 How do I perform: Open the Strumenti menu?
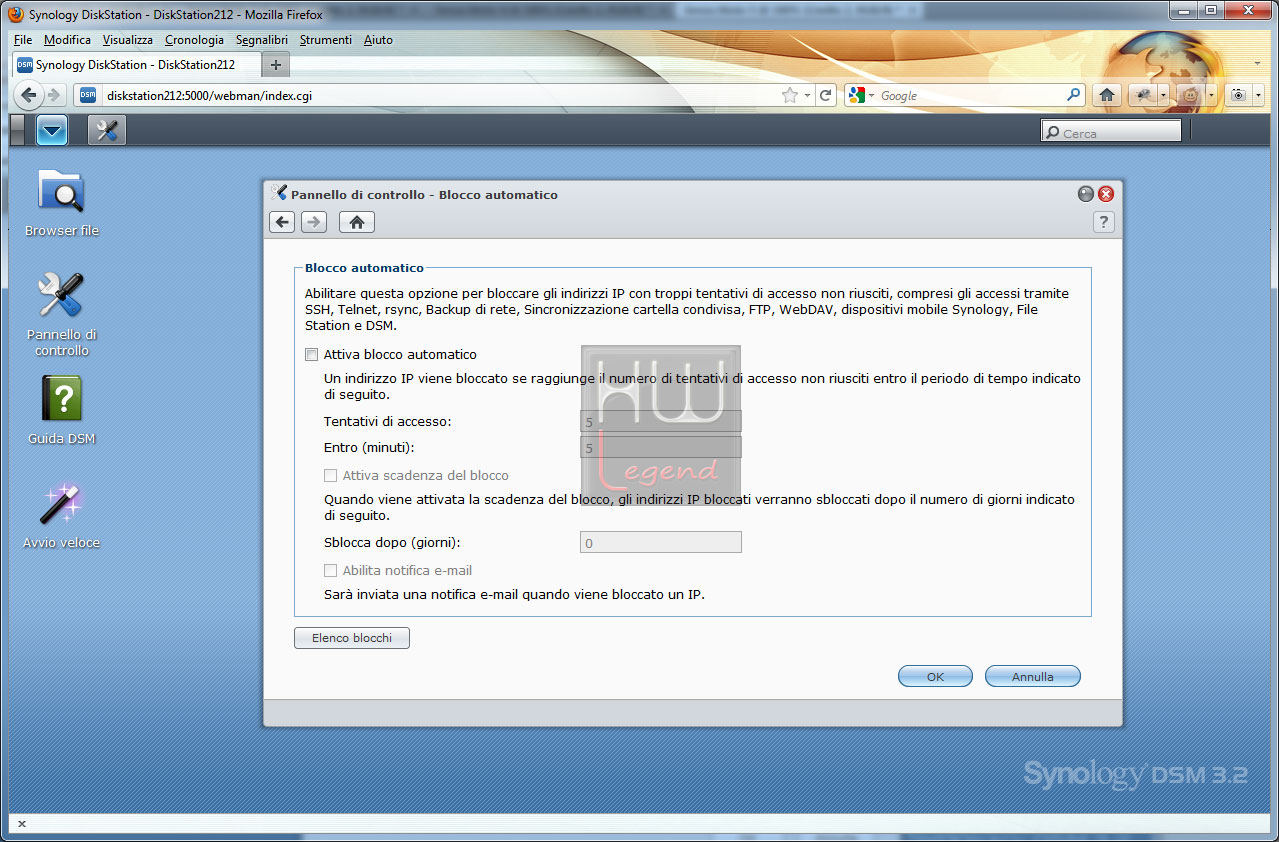click(326, 40)
